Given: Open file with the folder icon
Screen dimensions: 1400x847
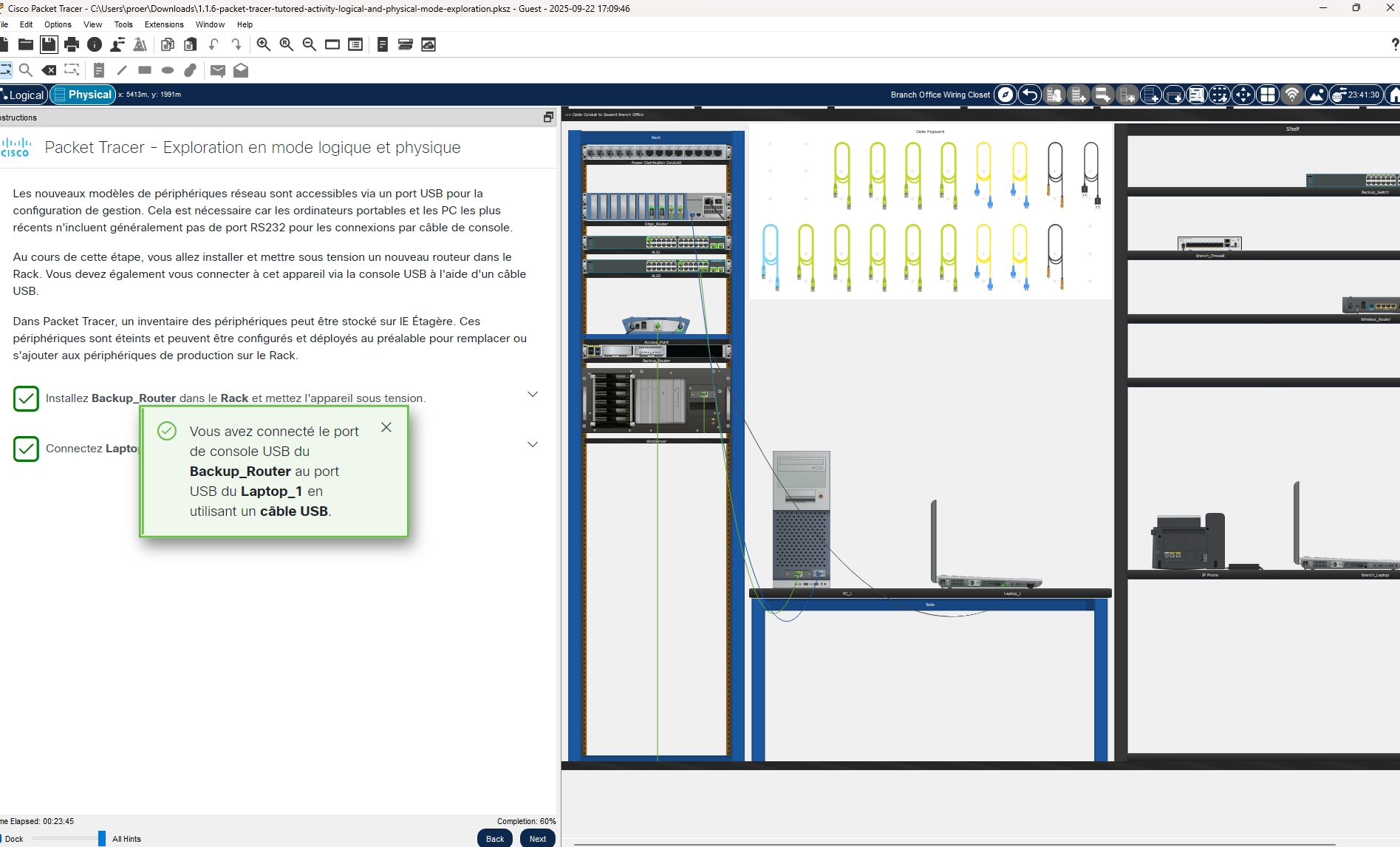Looking at the screenshot, I should pos(26,44).
